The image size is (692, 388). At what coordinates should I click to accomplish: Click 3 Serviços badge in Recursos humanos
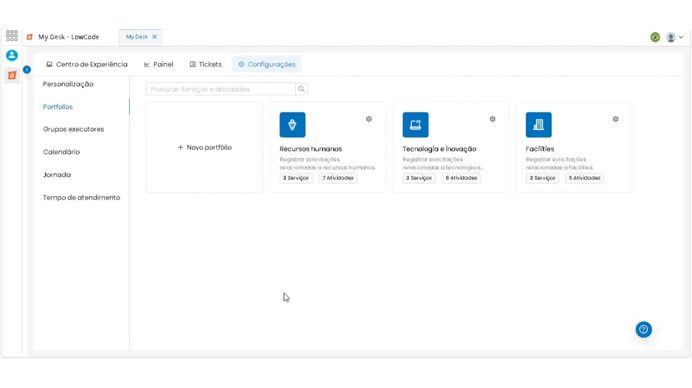pyautogui.click(x=296, y=178)
